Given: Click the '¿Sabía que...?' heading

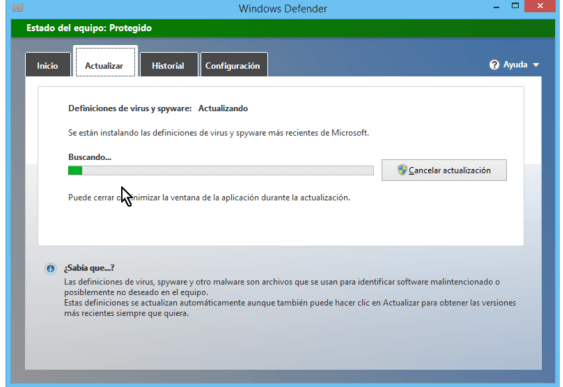Looking at the screenshot, I should [x=89, y=268].
